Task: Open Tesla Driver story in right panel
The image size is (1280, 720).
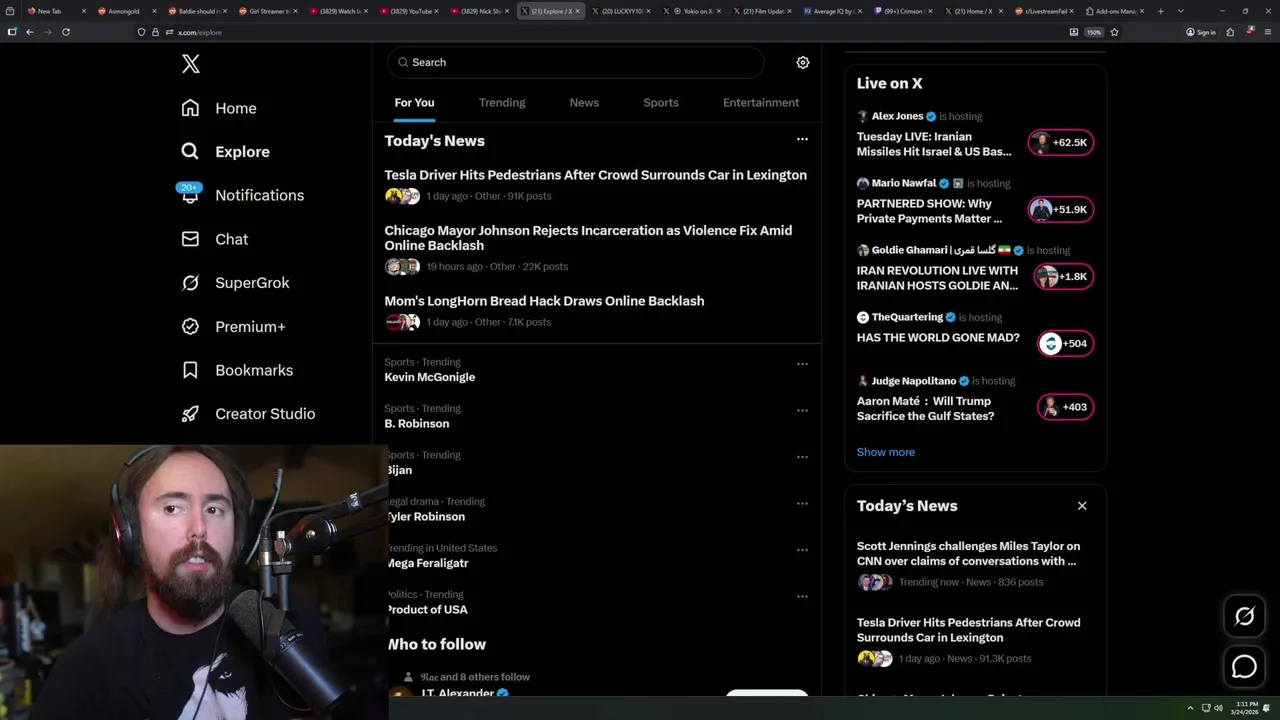Action: (x=968, y=630)
